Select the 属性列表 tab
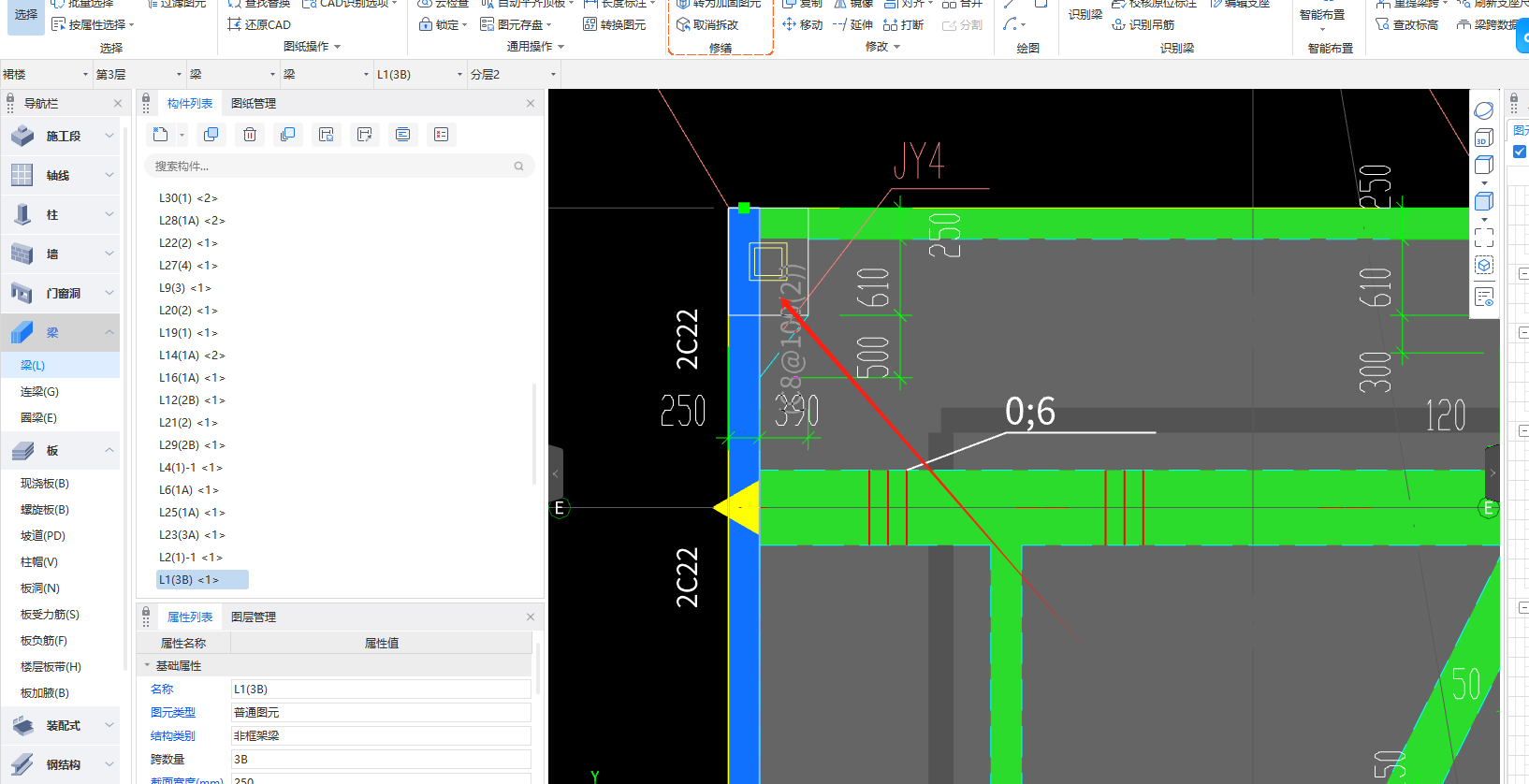Viewport: 1529px width, 784px height. pos(190,617)
